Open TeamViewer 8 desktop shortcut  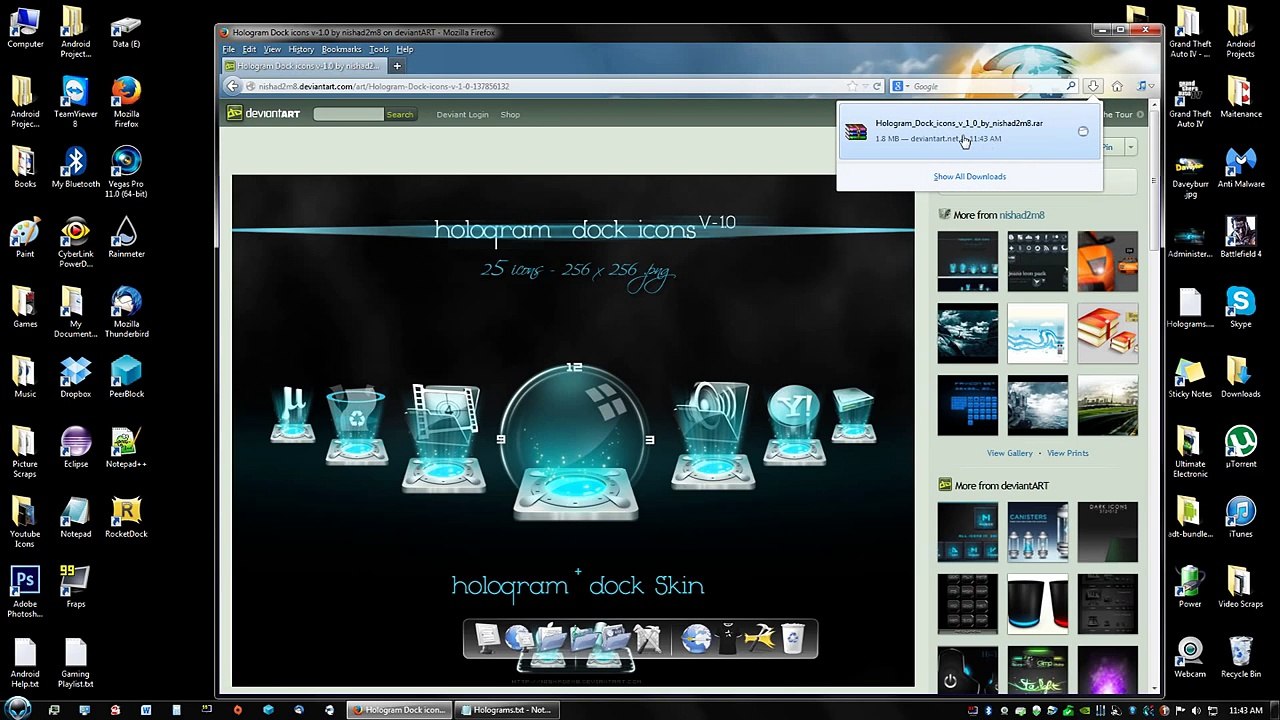pos(75,103)
